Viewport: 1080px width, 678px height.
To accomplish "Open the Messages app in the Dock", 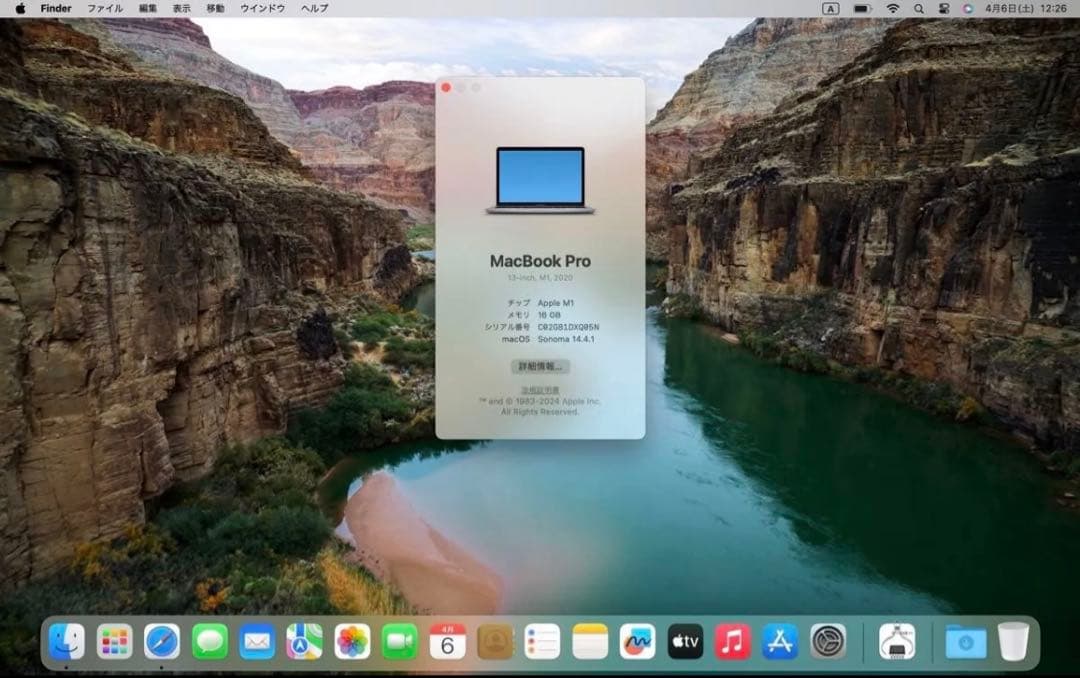I will click(x=209, y=641).
